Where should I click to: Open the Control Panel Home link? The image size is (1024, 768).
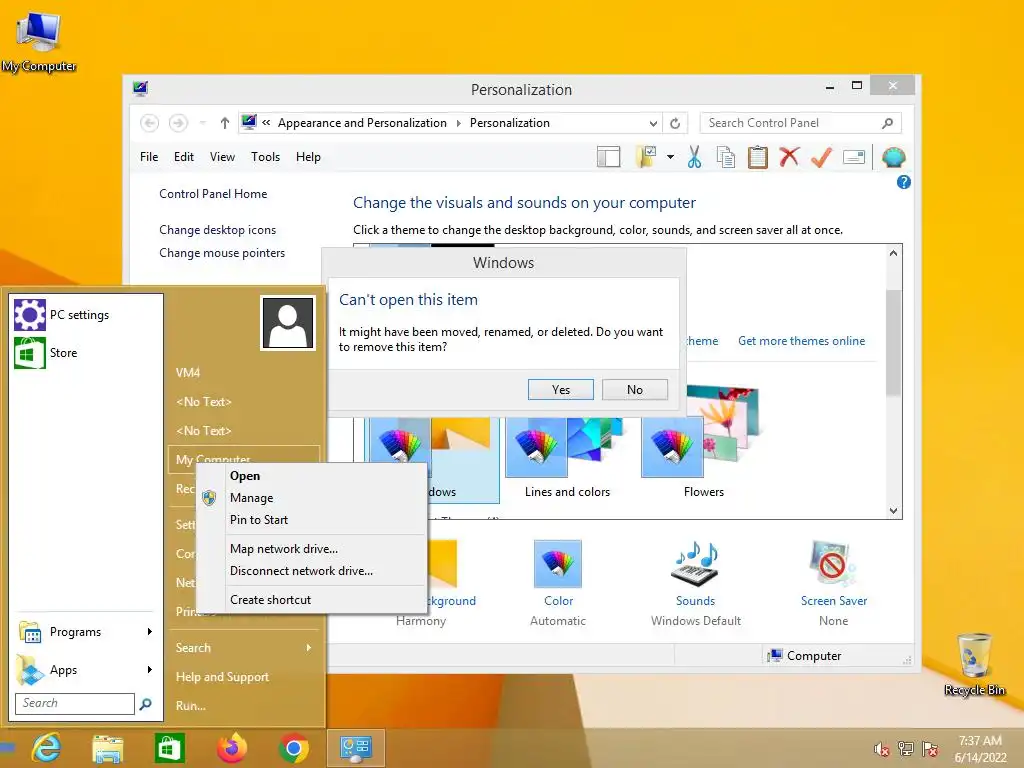[213, 194]
